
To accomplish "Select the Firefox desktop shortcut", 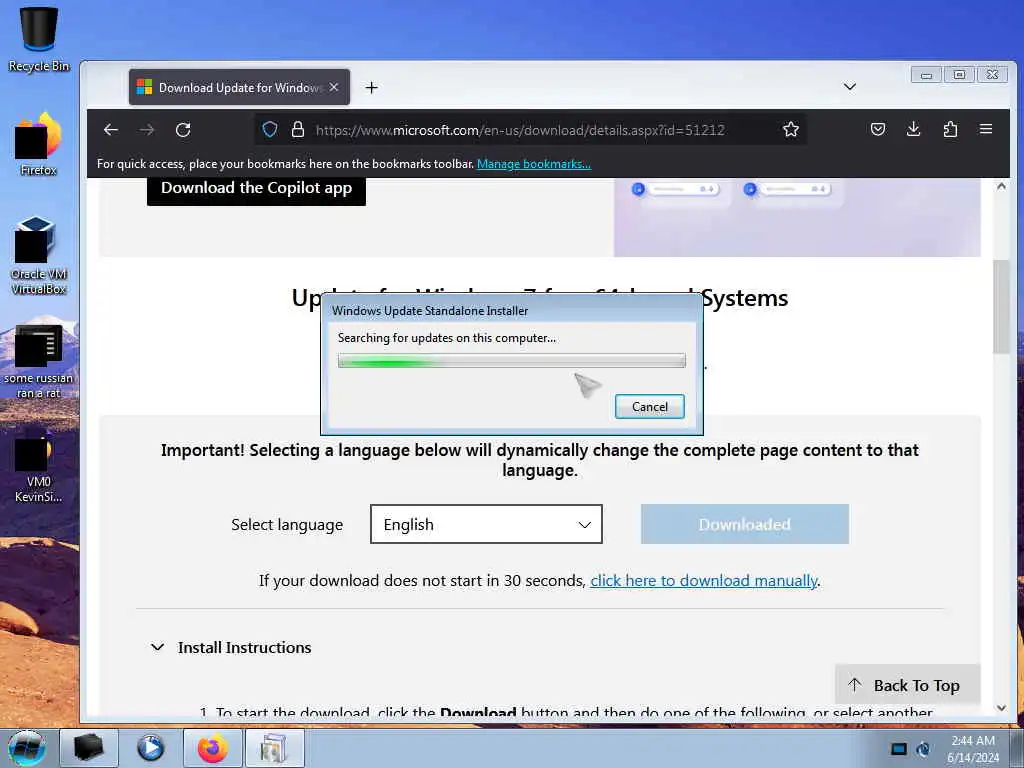I will point(39,145).
